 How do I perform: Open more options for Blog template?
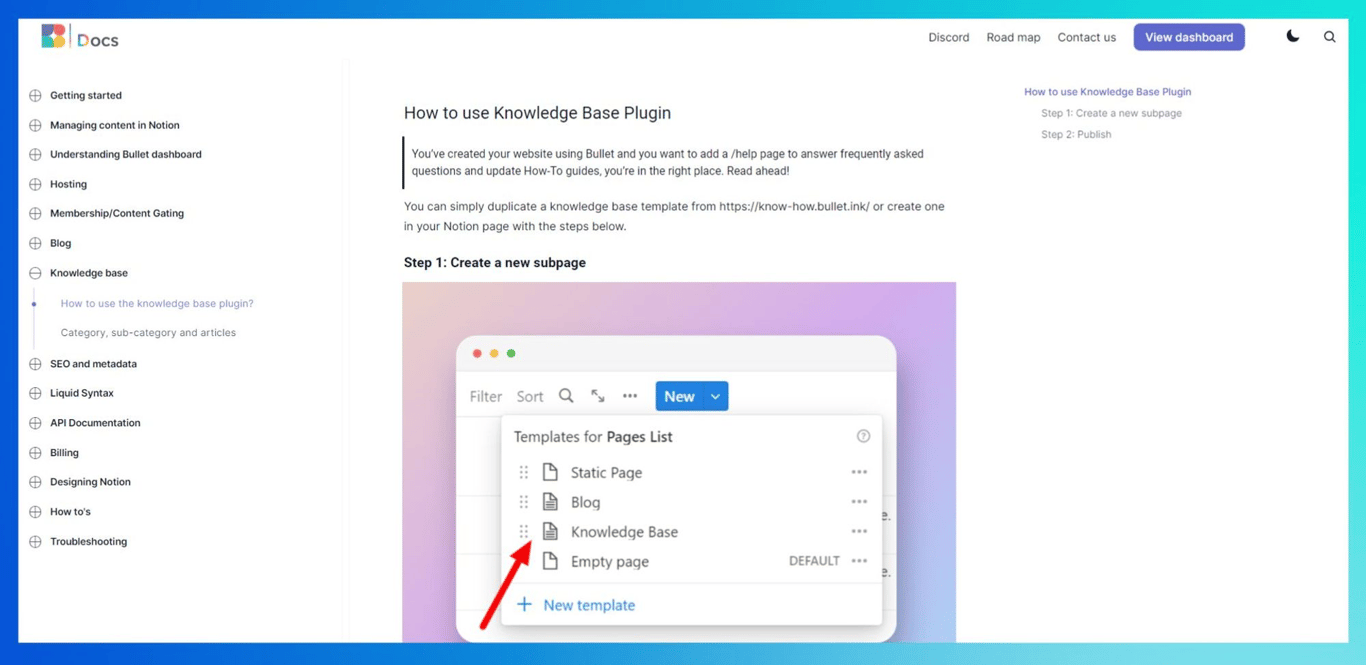(x=859, y=502)
